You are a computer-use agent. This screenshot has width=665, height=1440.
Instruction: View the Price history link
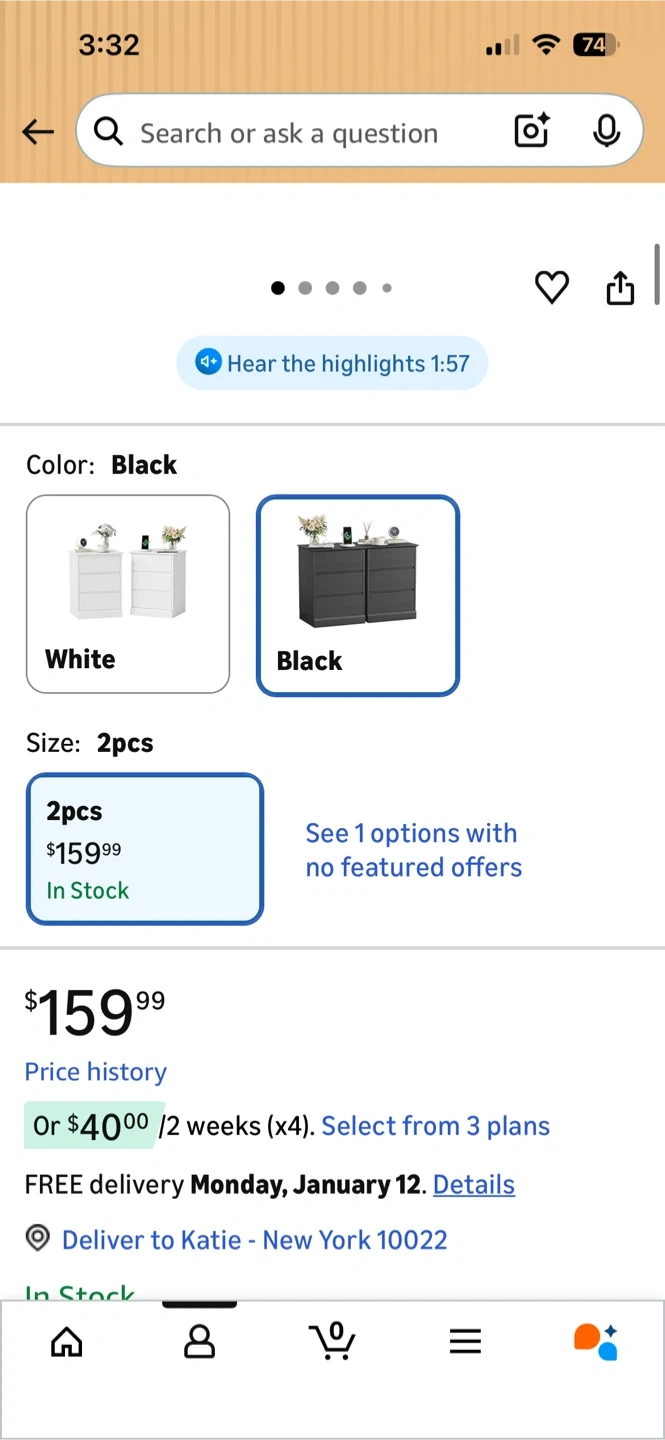96,1072
